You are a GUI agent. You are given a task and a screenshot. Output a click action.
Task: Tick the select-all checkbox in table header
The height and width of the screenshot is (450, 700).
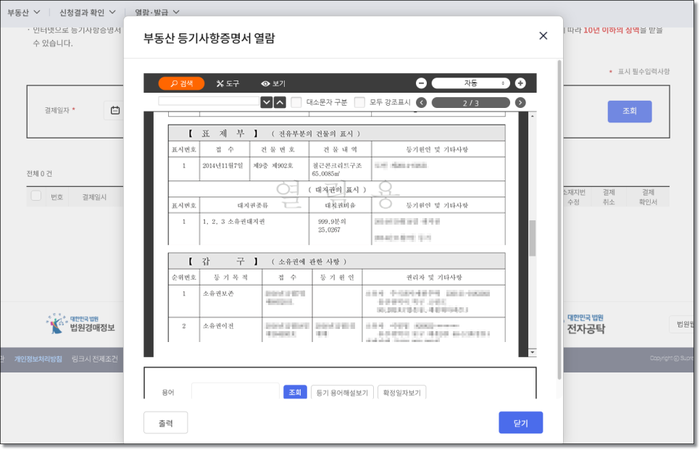36,196
